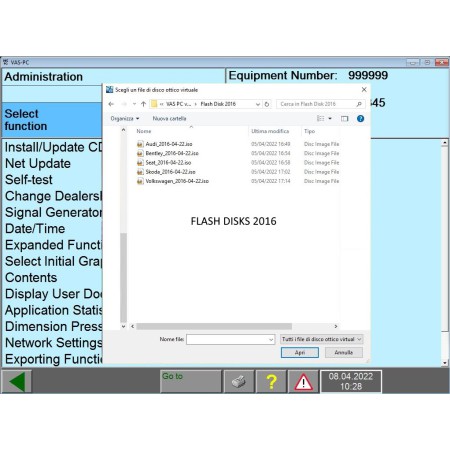The height and width of the screenshot is (450, 450).
Task: Click the date and time display 08.04.2022
Action: [x=351, y=381]
